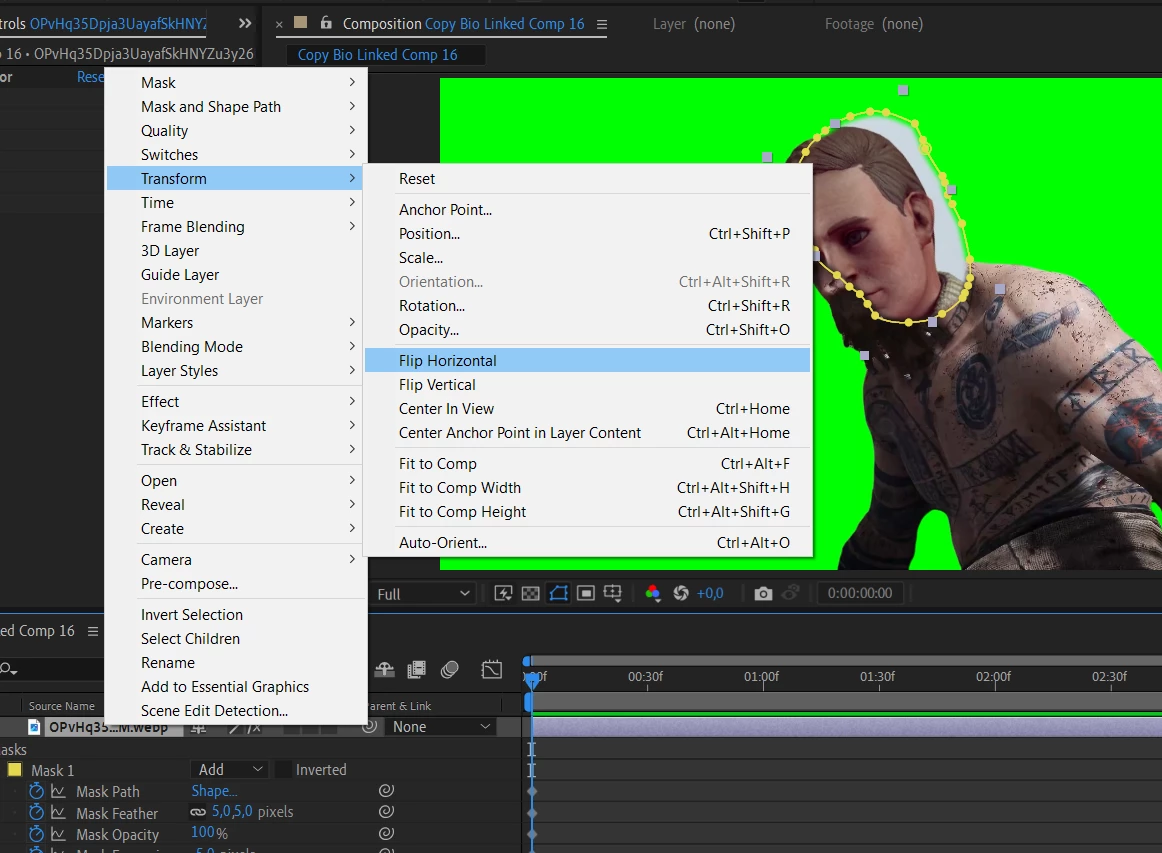
Task: Toggle Mask Opacity stopwatch icon
Action: click(x=36, y=834)
